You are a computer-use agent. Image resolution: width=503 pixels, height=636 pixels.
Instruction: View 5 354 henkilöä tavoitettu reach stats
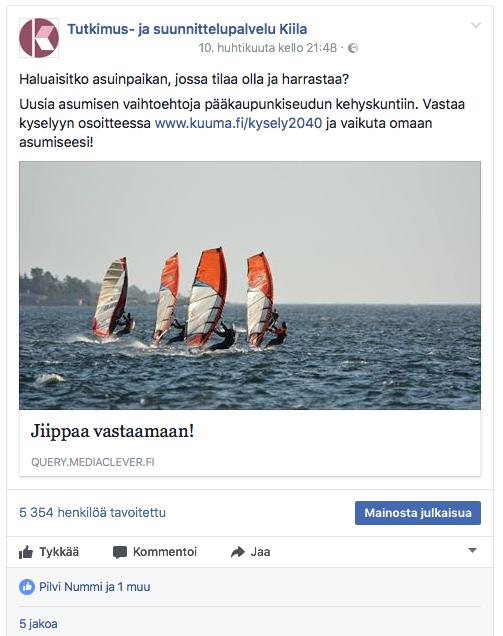[92, 512]
